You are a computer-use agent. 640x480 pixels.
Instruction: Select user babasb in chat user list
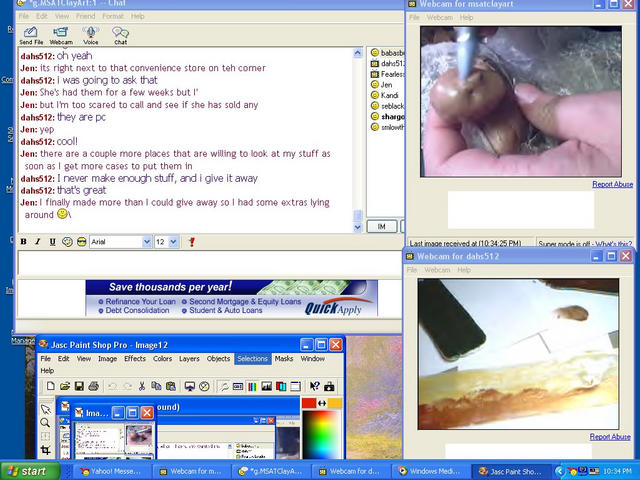click(387, 53)
